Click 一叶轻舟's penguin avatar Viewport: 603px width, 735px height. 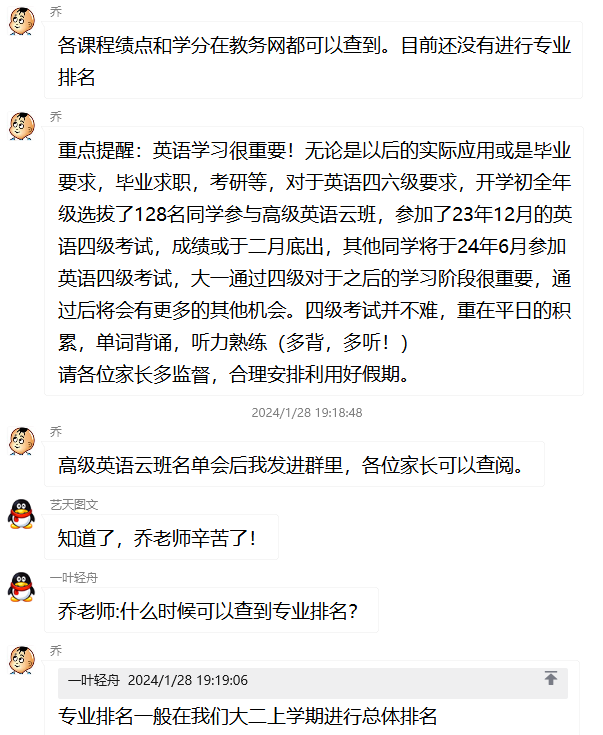pyautogui.click(x=21, y=586)
